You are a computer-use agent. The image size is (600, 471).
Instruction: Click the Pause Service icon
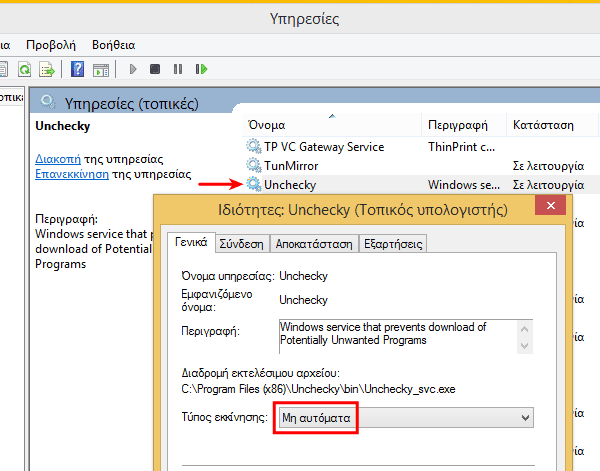pos(178,69)
